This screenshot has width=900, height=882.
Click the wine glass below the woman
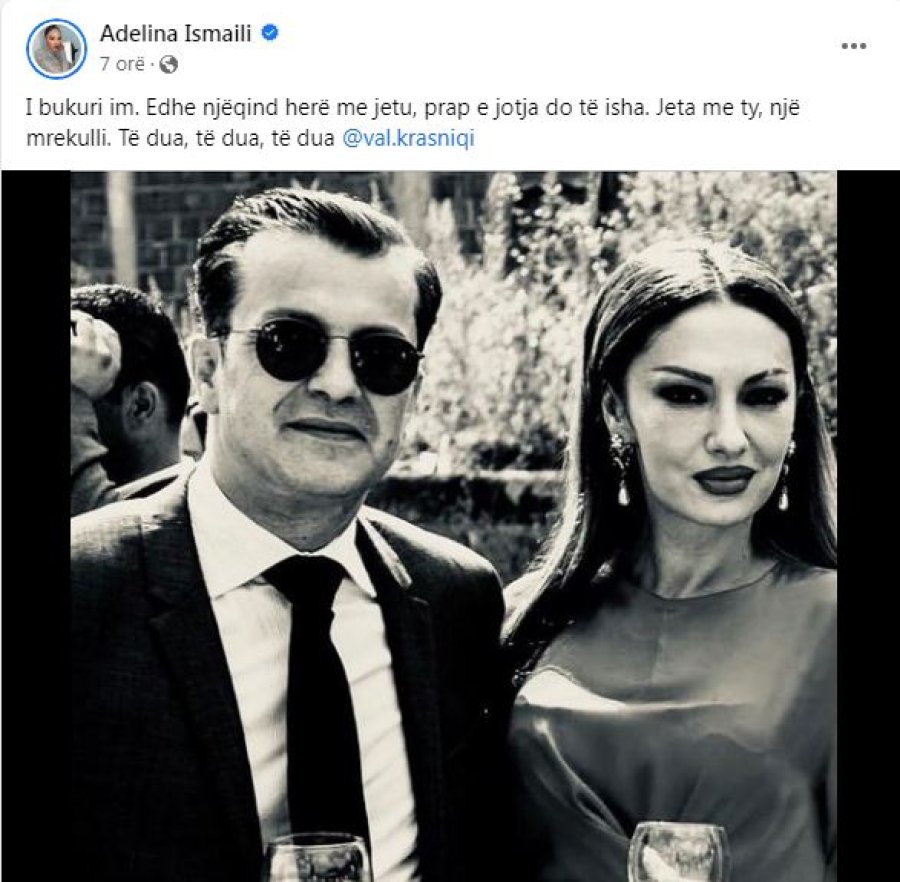pos(679,853)
